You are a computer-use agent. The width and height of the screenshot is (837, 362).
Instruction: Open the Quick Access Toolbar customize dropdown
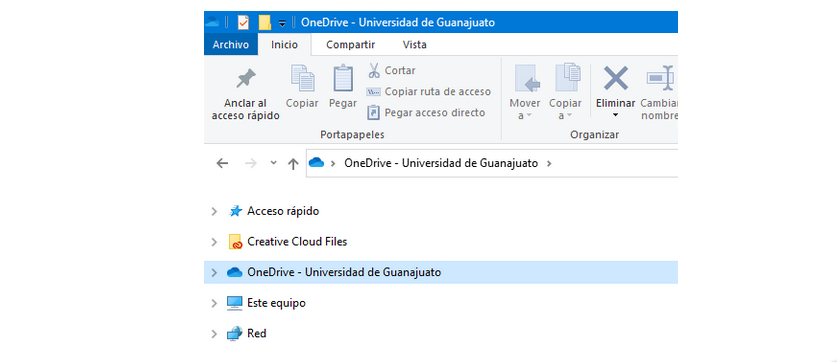[282, 23]
